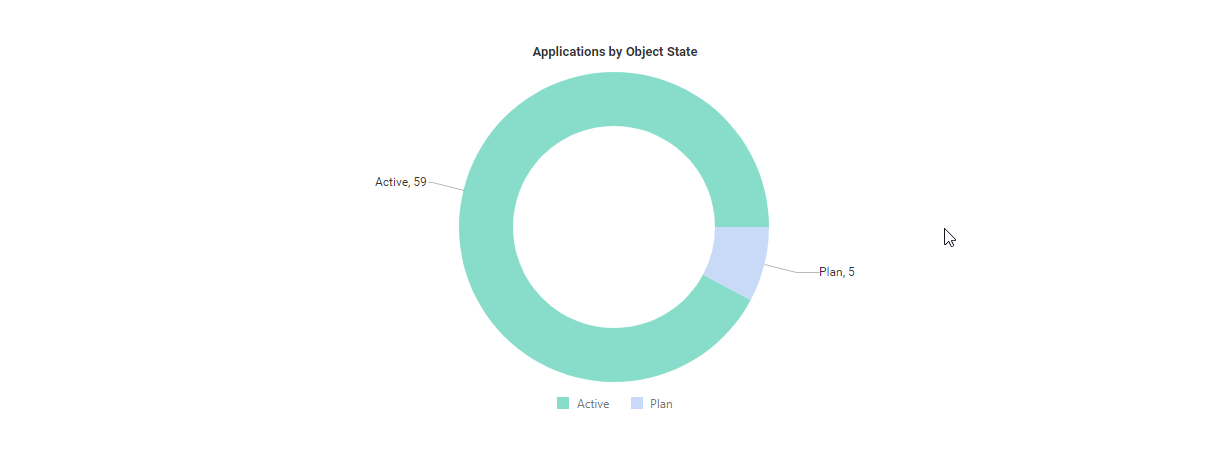
Task: Select the light blue Plan donut slice
Action: [736, 260]
